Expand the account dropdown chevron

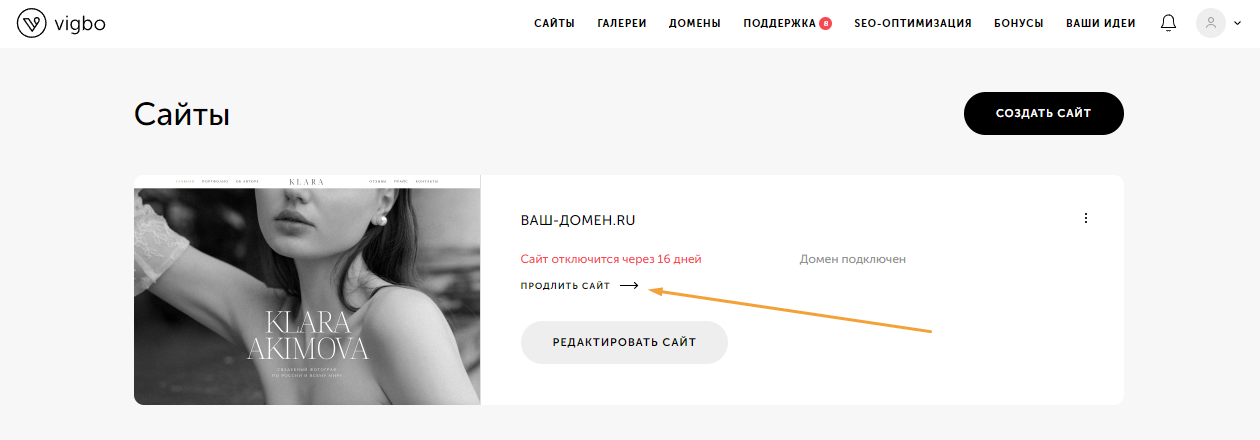tap(1240, 23)
